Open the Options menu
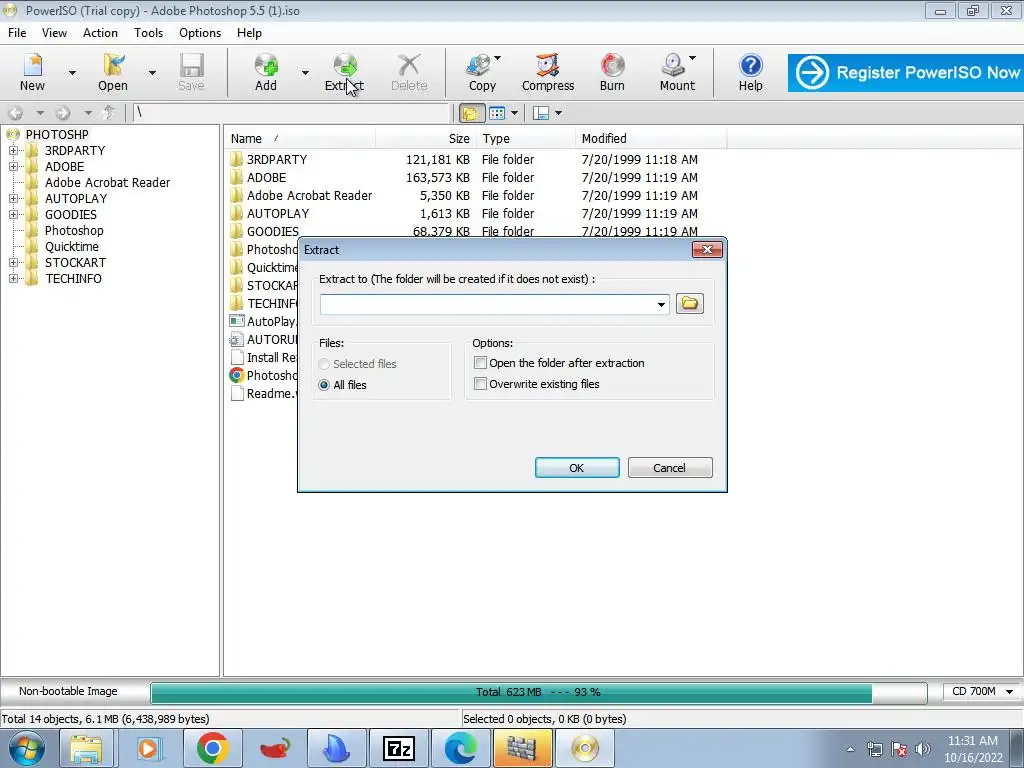 click(200, 33)
